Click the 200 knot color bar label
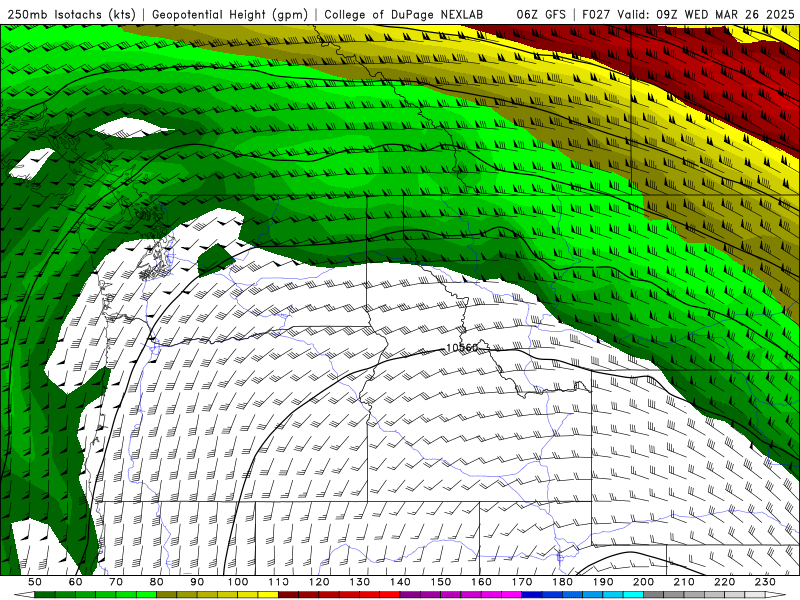The width and height of the screenshot is (800, 600). [643, 582]
